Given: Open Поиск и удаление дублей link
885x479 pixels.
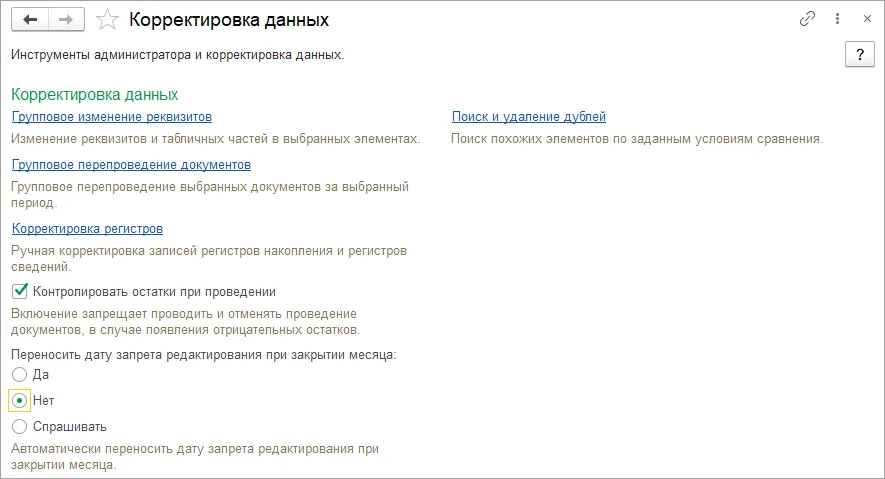Looking at the screenshot, I should tap(529, 117).
